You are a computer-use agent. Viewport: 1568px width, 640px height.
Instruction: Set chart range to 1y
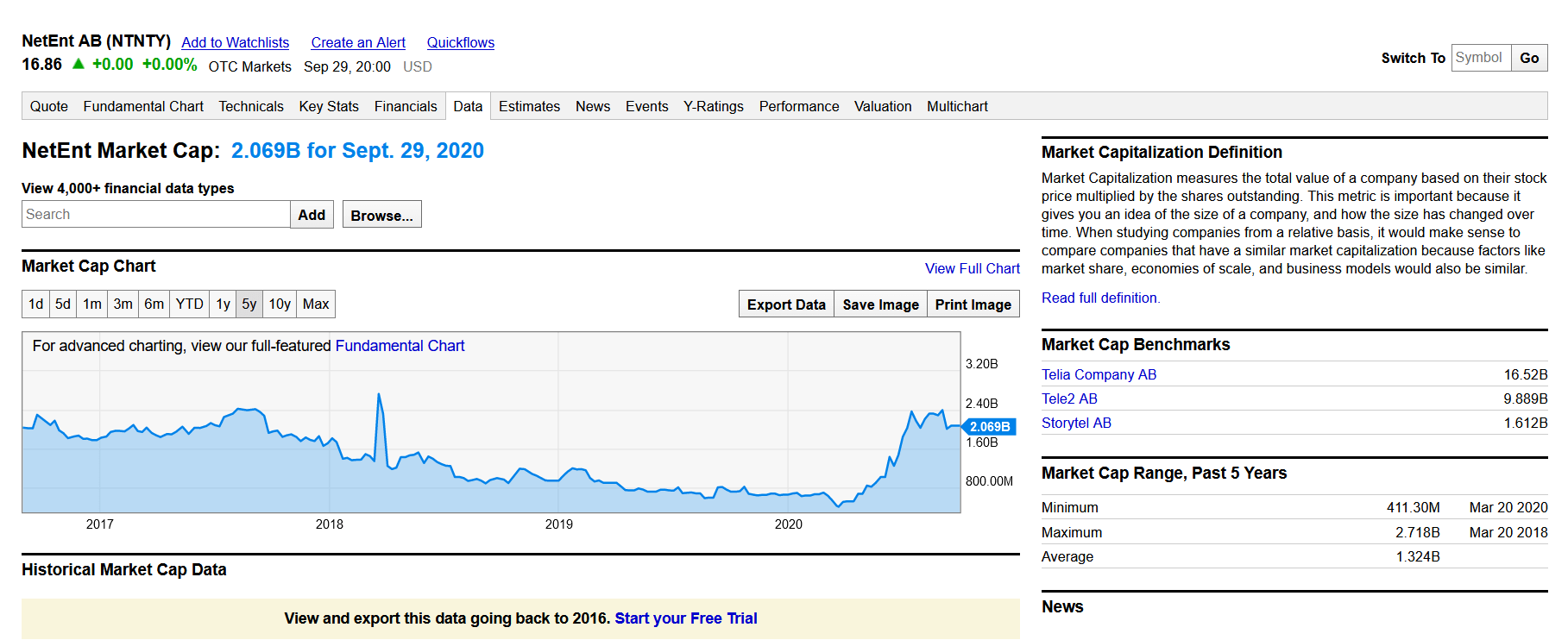tap(223, 304)
